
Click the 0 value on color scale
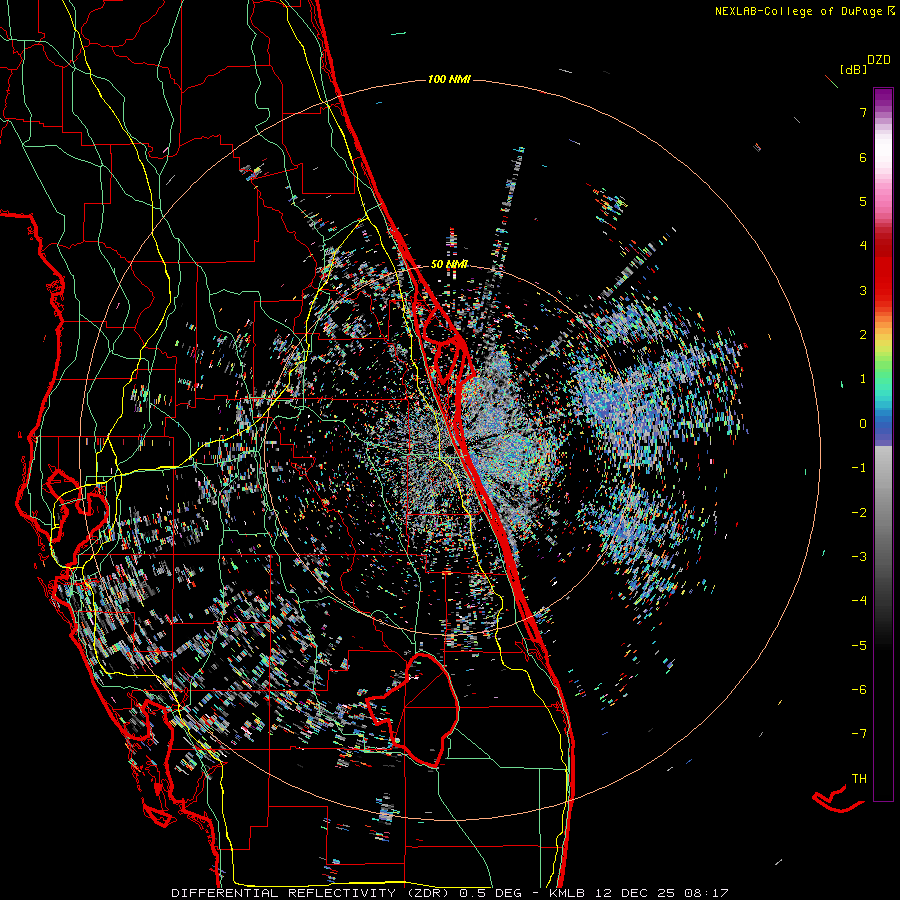pyautogui.click(x=863, y=424)
